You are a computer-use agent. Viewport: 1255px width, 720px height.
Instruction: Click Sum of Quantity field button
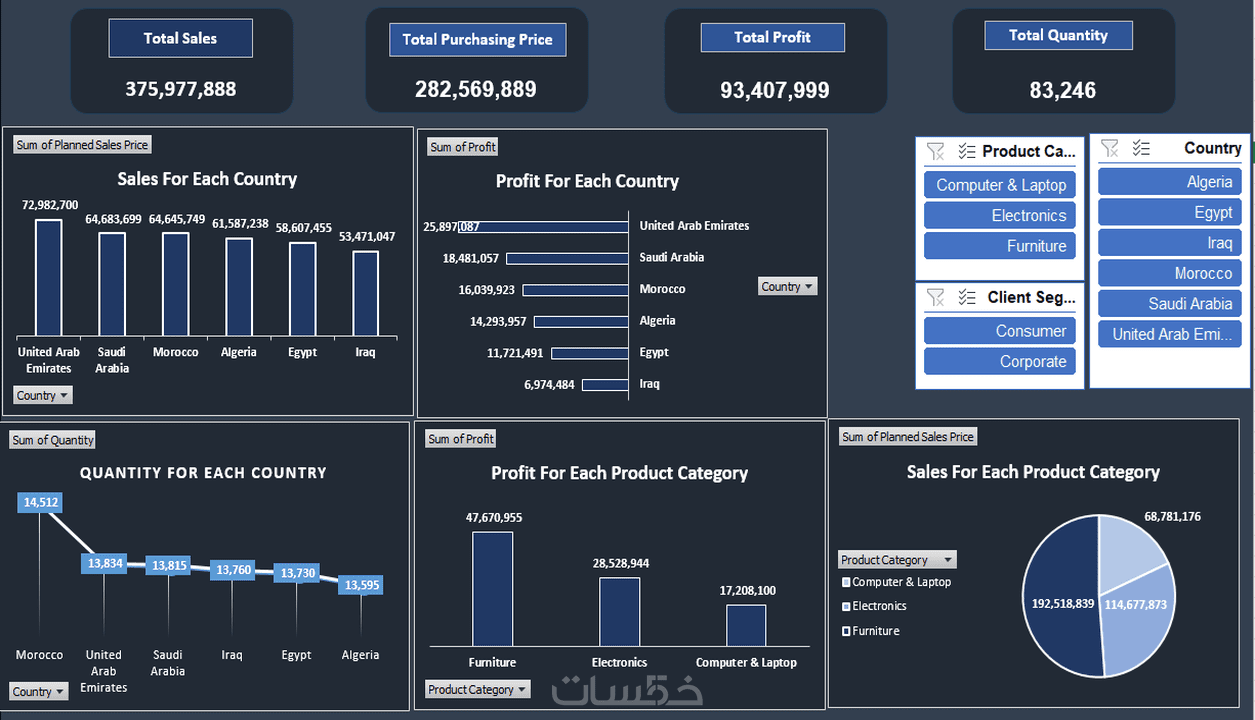[x=53, y=440]
